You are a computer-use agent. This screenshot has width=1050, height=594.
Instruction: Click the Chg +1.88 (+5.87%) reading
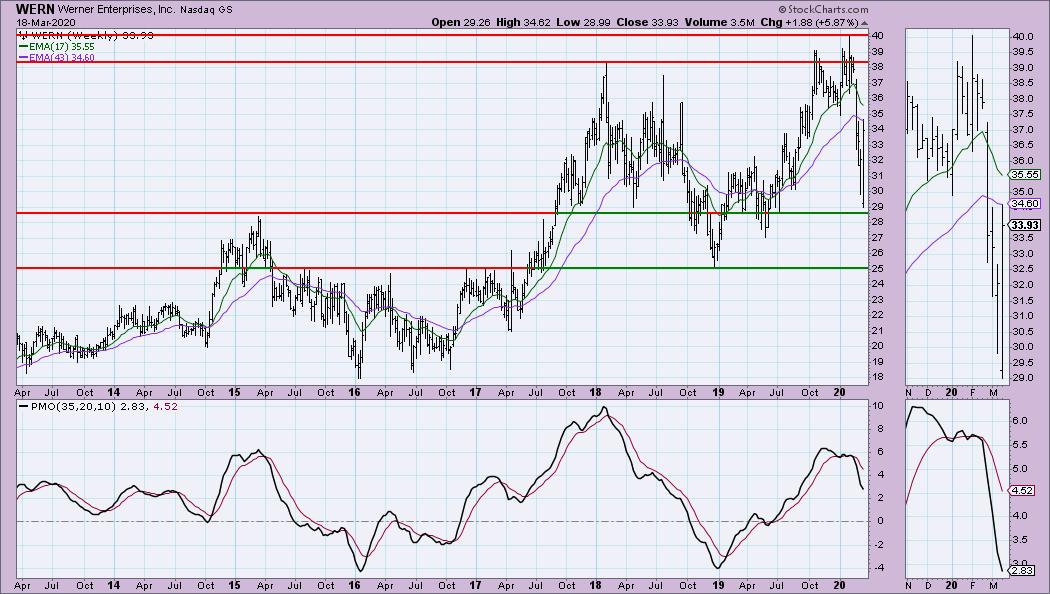[x=809, y=22]
